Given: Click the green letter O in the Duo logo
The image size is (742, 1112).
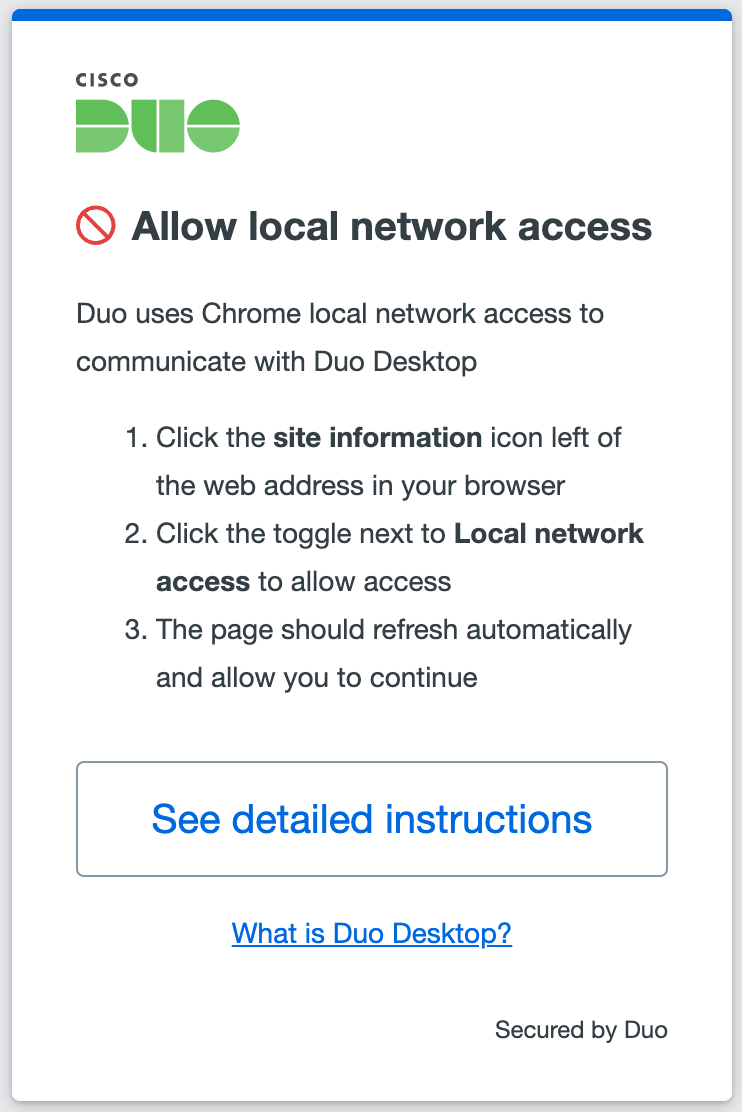Looking at the screenshot, I should [x=213, y=126].
